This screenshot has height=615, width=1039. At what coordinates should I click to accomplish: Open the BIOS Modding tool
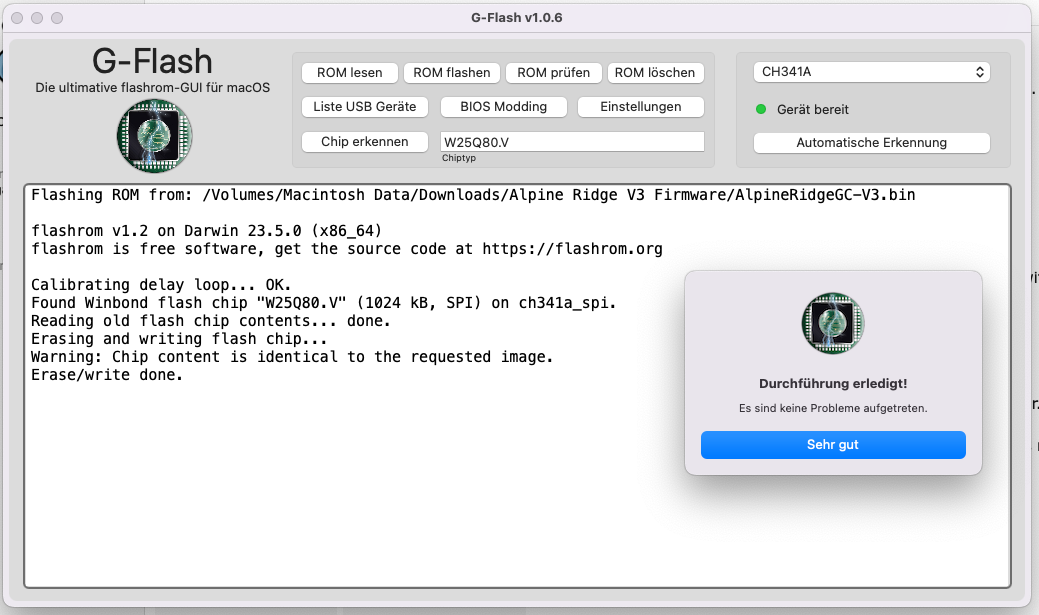coord(504,107)
